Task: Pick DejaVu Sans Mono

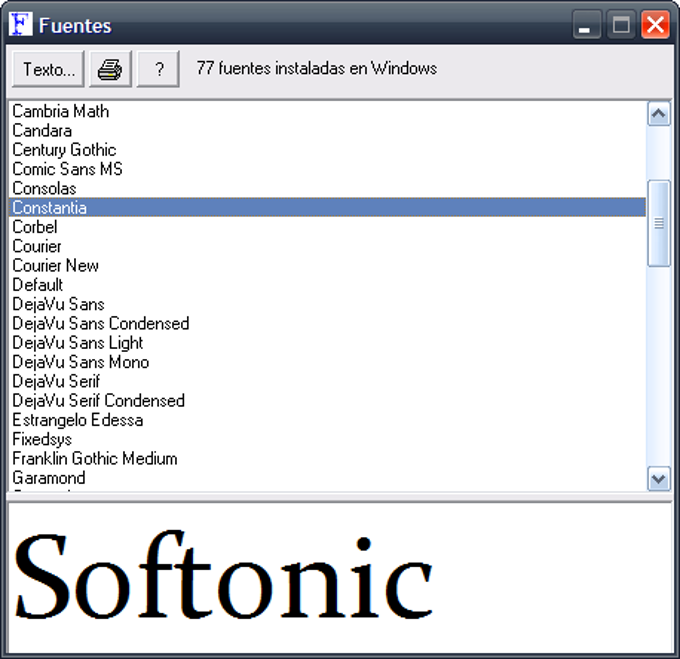Action: (327, 362)
